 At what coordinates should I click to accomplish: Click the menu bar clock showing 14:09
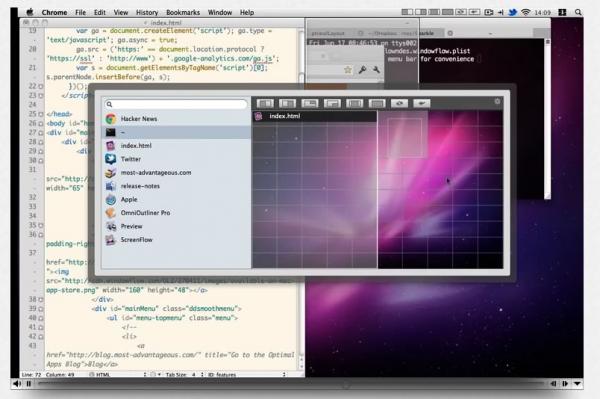(x=542, y=13)
